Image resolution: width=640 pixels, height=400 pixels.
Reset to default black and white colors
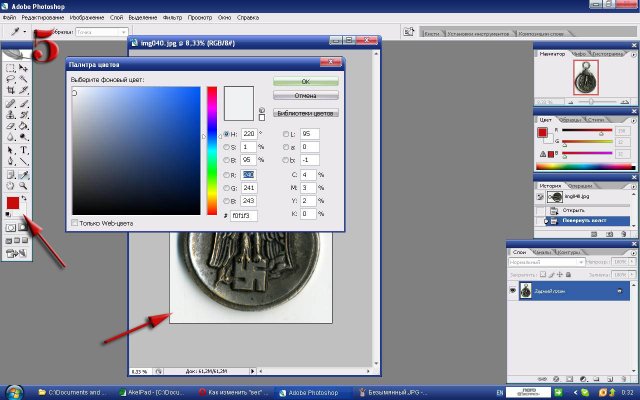coord(9,214)
